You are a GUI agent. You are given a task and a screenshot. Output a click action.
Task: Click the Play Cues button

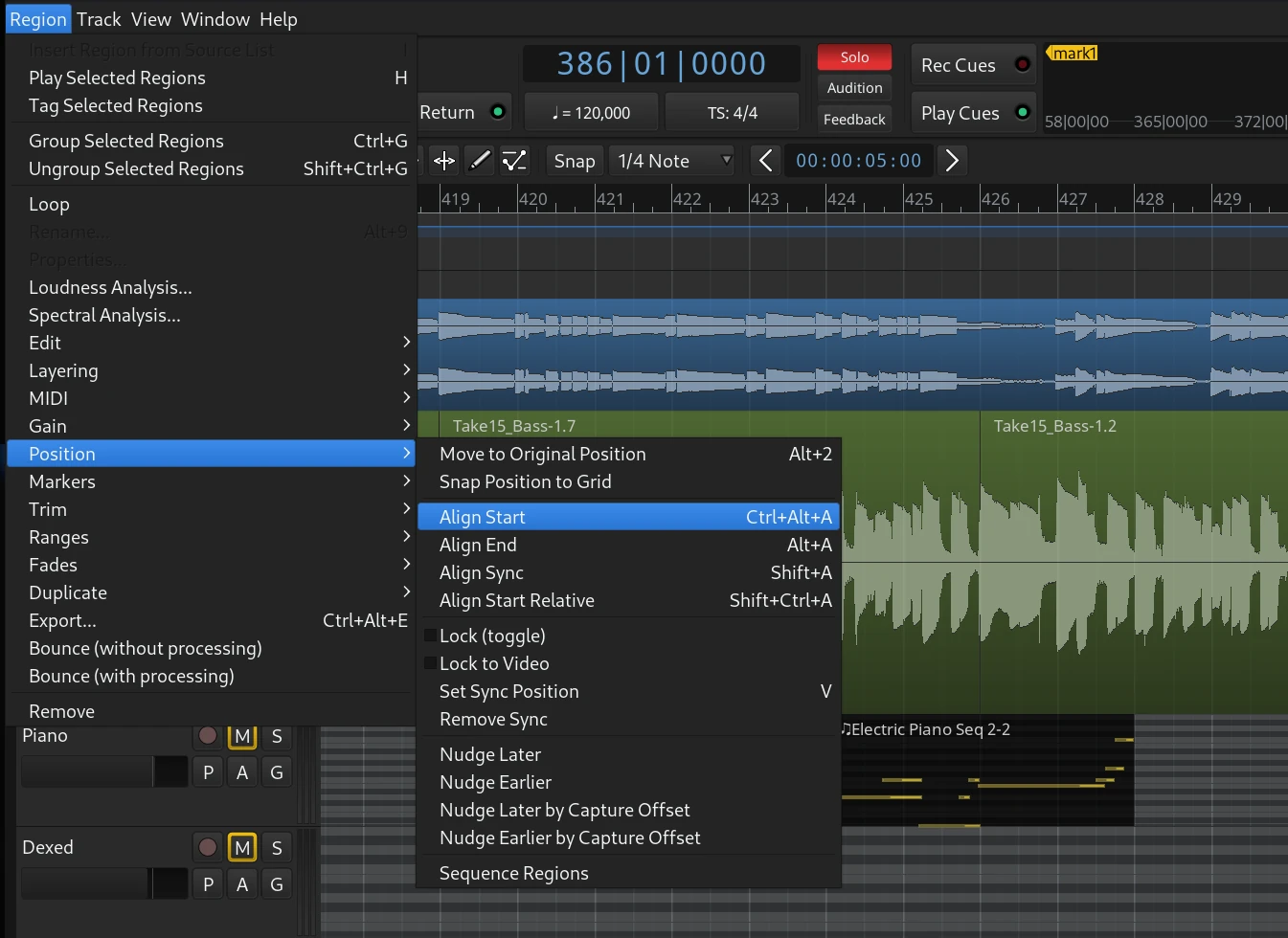pyautogui.click(x=974, y=113)
